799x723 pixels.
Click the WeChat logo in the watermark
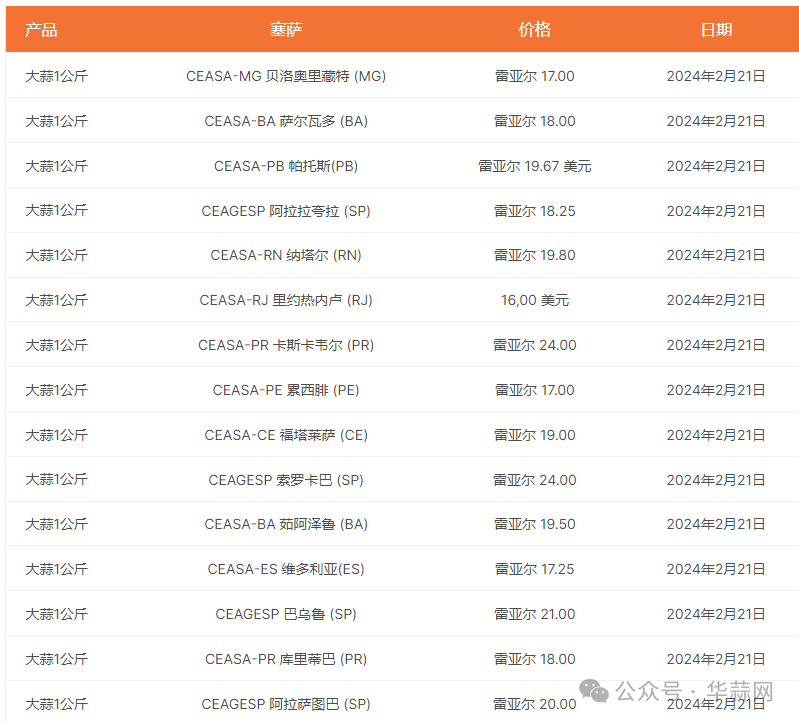point(595,692)
